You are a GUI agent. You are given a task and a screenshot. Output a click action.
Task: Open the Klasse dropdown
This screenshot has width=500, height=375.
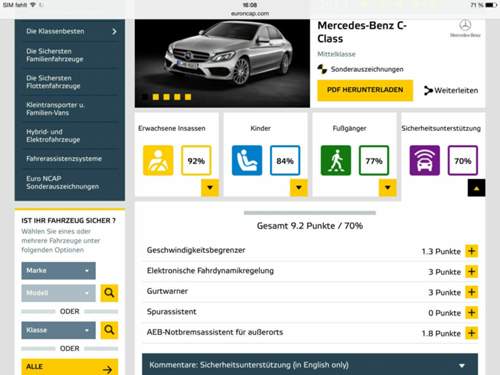pos(58,330)
